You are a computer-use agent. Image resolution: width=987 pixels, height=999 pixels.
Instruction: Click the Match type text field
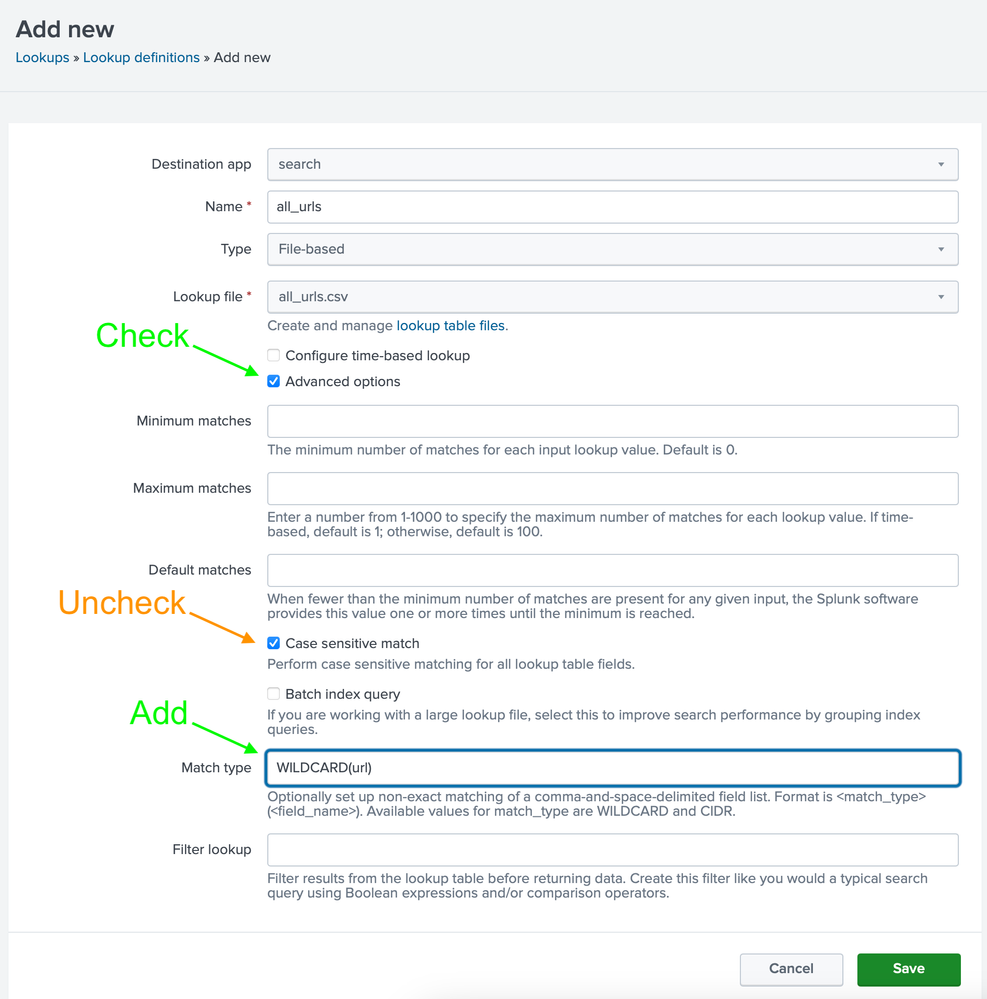612,768
